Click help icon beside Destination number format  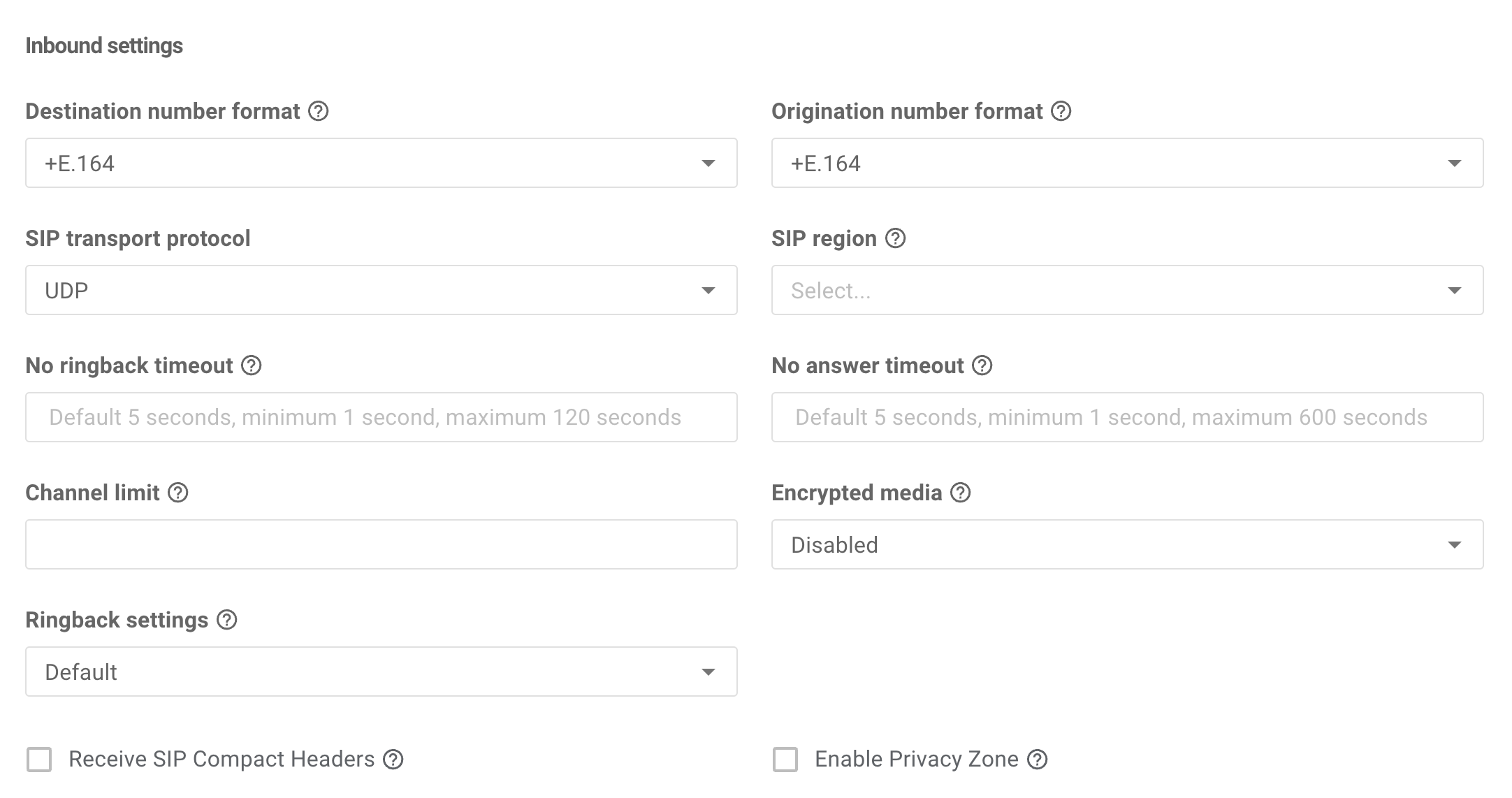pos(319,111)
